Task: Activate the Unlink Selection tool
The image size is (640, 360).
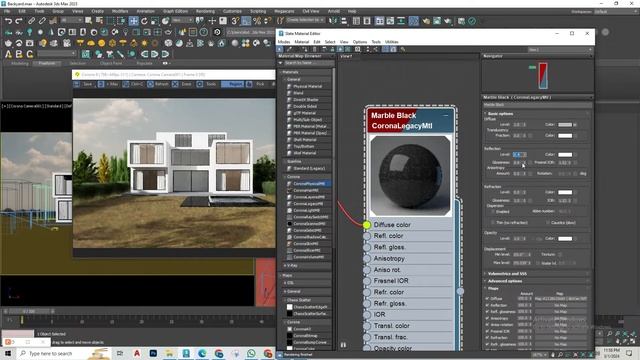Action: (42, 20)
